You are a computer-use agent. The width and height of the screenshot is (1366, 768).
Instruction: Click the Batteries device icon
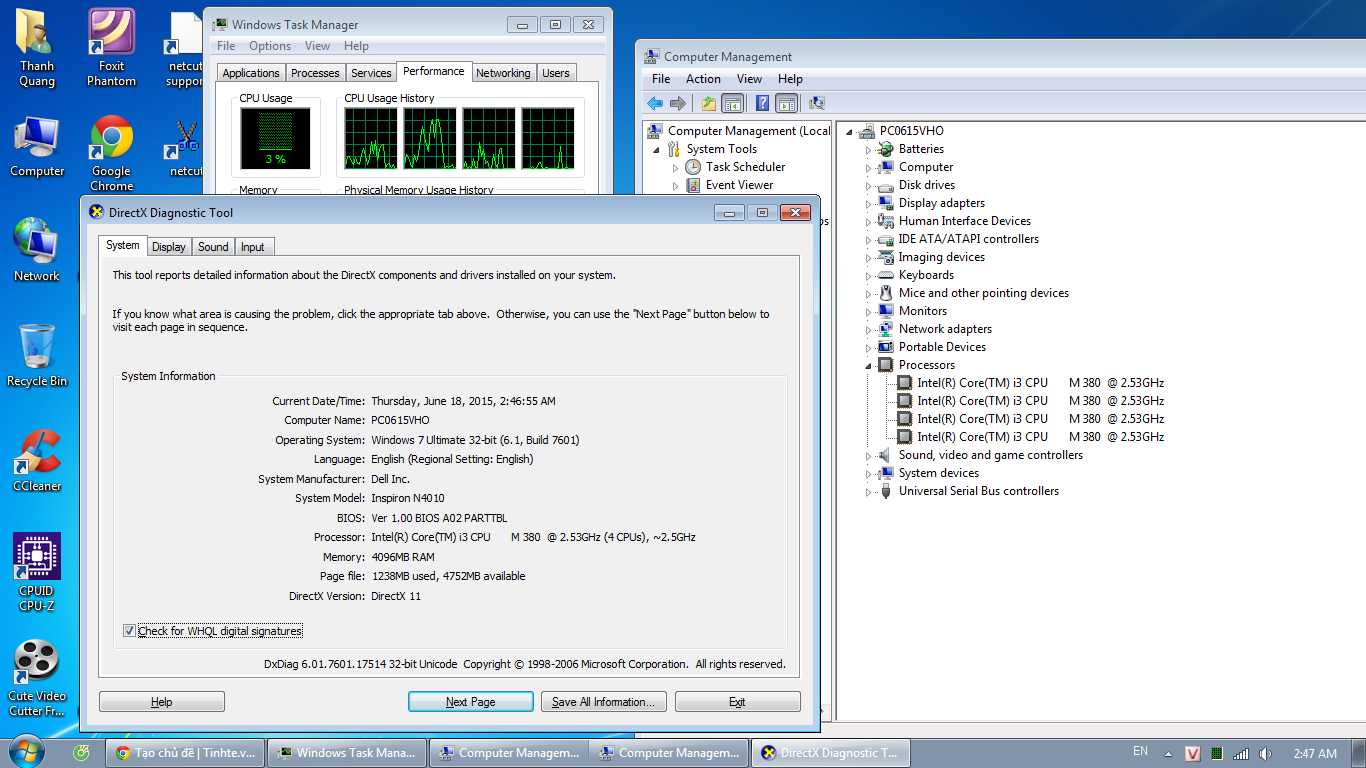tap(885, 149)
